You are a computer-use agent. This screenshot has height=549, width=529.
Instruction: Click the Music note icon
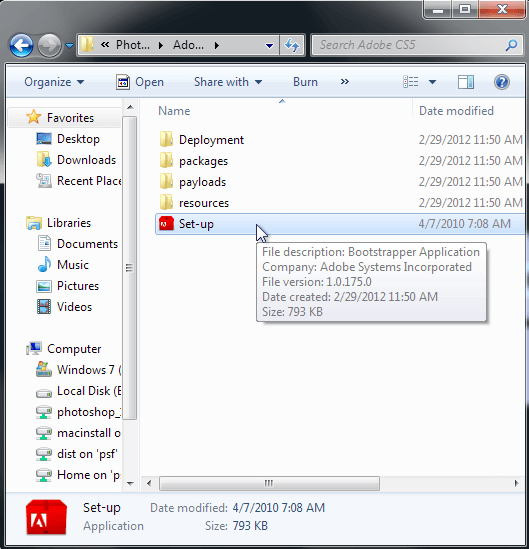click(x=44, y=264)
